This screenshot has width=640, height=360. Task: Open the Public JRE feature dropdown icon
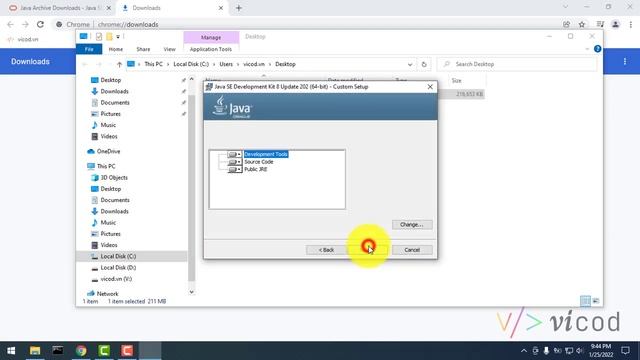234,169
